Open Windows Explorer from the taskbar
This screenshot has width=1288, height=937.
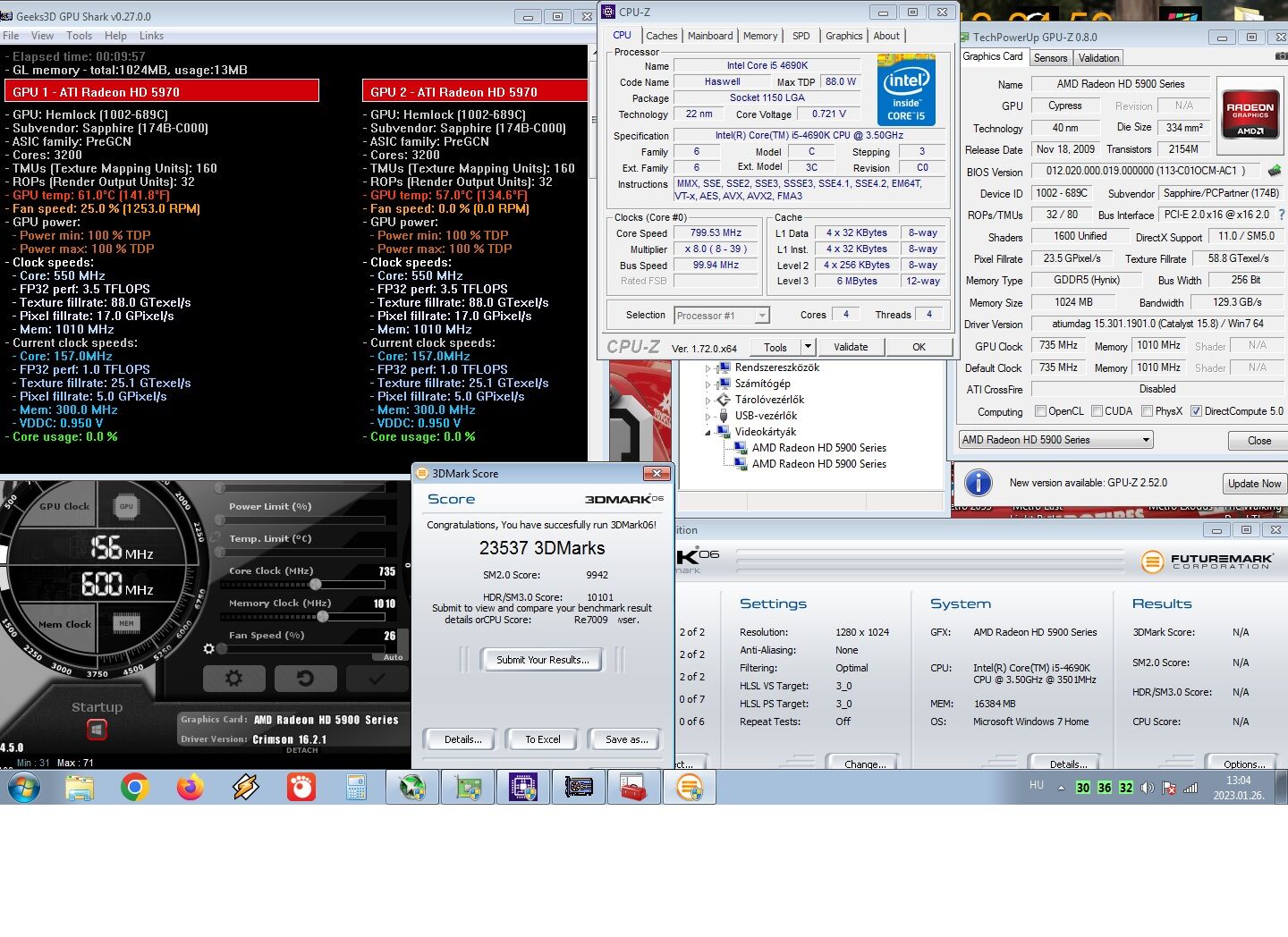point(80,787)
